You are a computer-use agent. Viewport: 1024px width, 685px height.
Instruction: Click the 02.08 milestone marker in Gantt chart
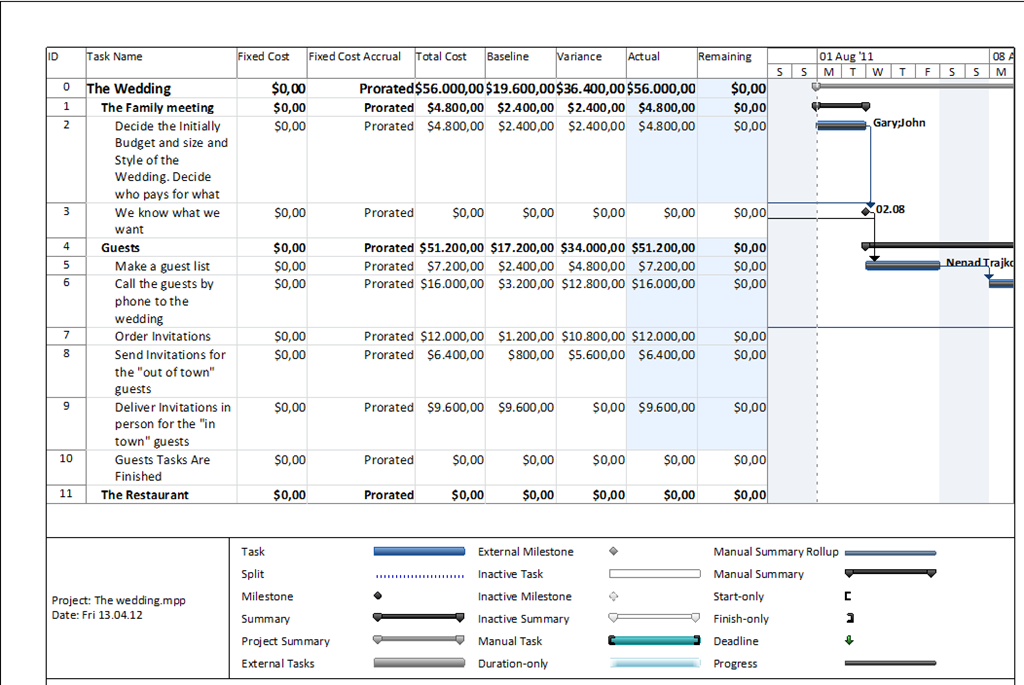tap(866, 211)
